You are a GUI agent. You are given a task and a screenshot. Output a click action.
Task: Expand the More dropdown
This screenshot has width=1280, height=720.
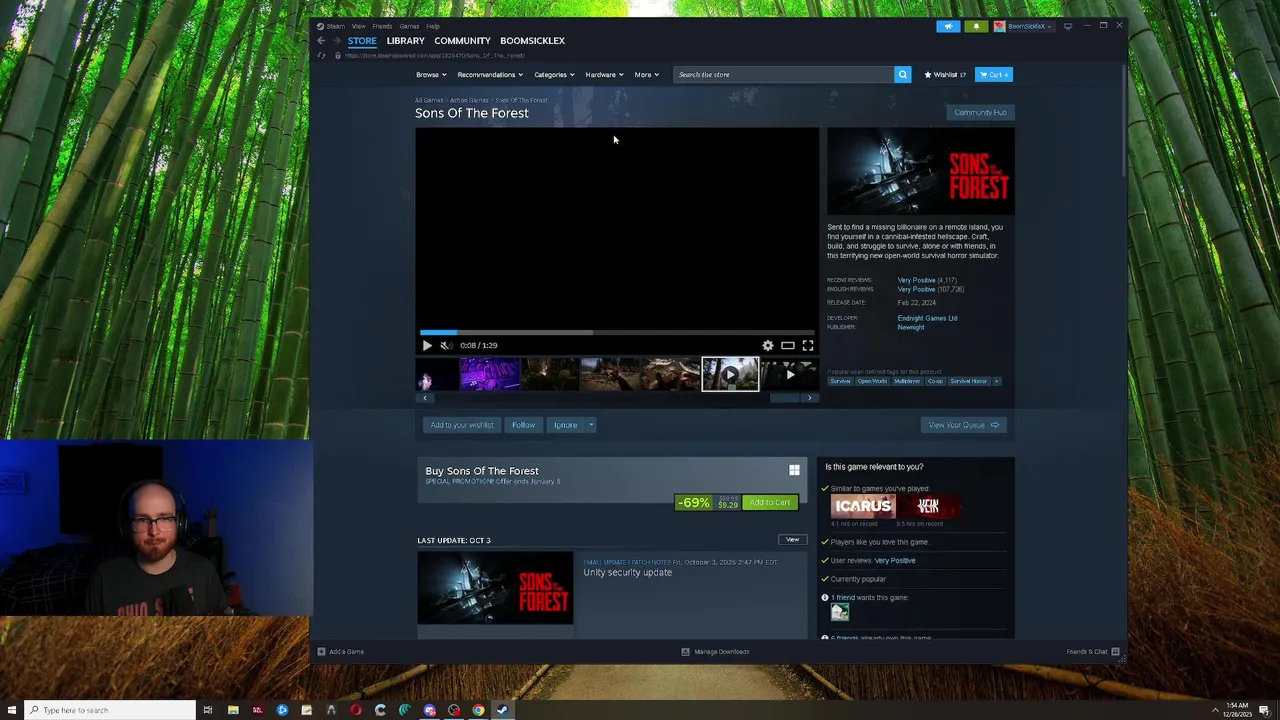pyautogui.click(x=646, y=74)
